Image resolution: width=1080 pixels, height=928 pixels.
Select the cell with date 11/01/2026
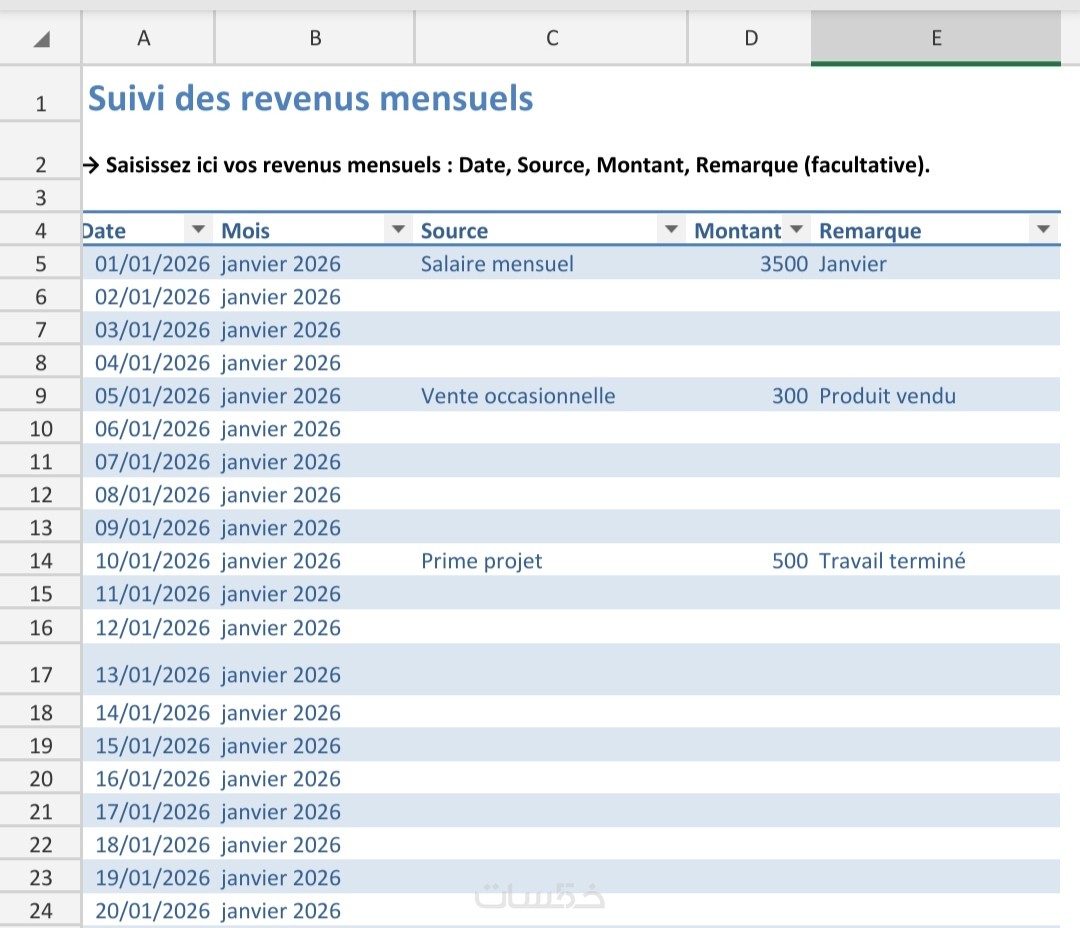tap(148, 594)
